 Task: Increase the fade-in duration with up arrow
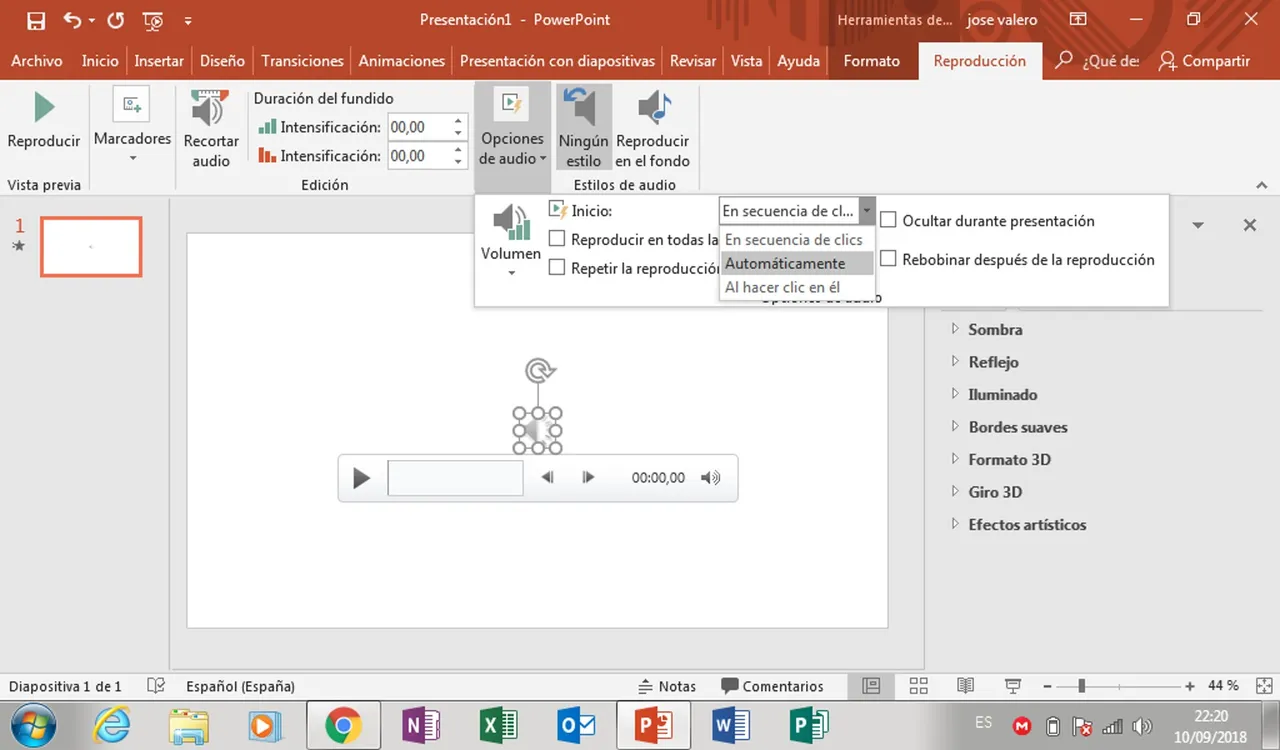(x=458, y=122)
